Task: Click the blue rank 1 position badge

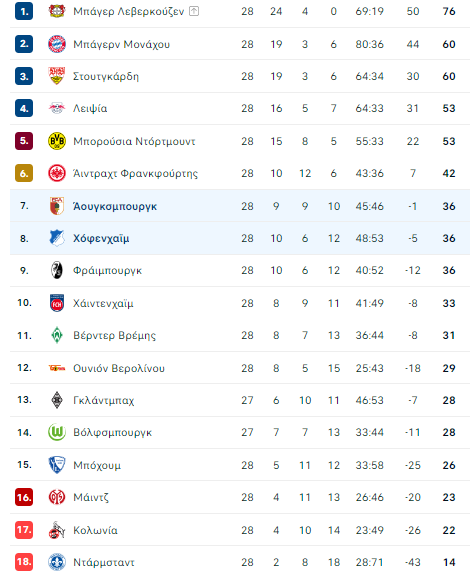Action: [24, 11]
